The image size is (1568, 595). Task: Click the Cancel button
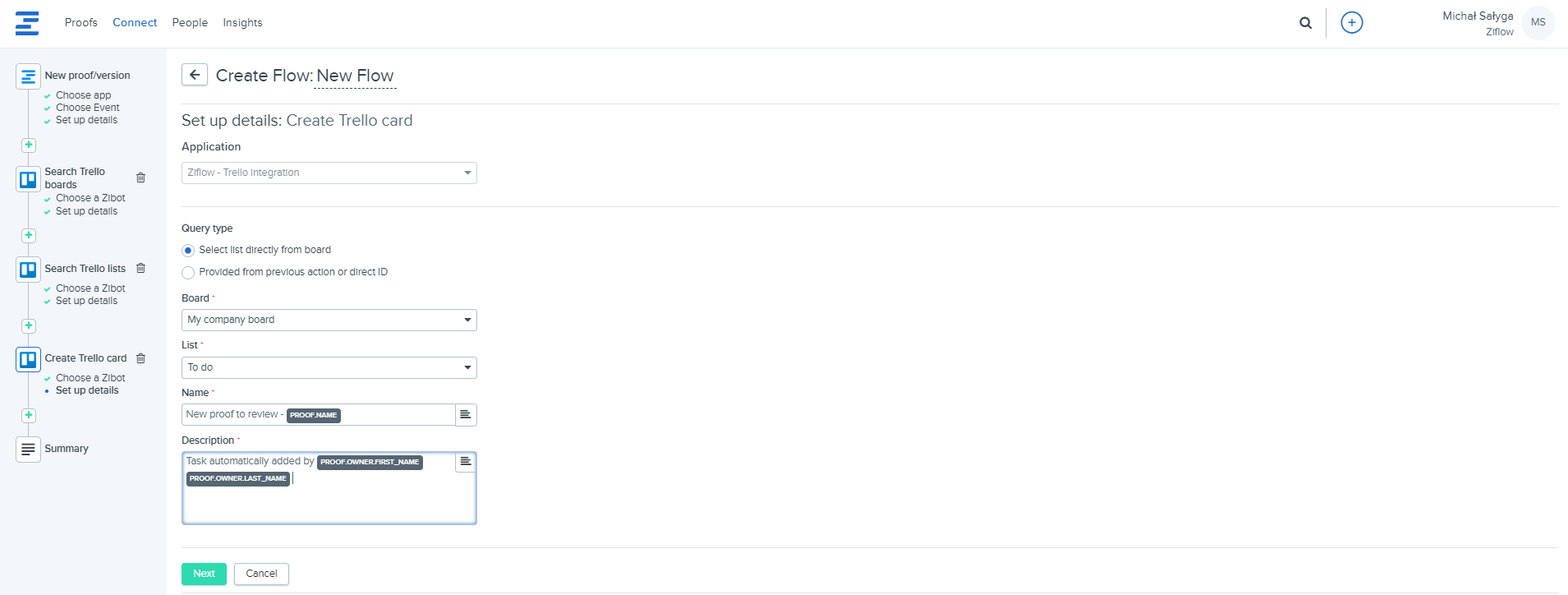[x=261, y=574]
